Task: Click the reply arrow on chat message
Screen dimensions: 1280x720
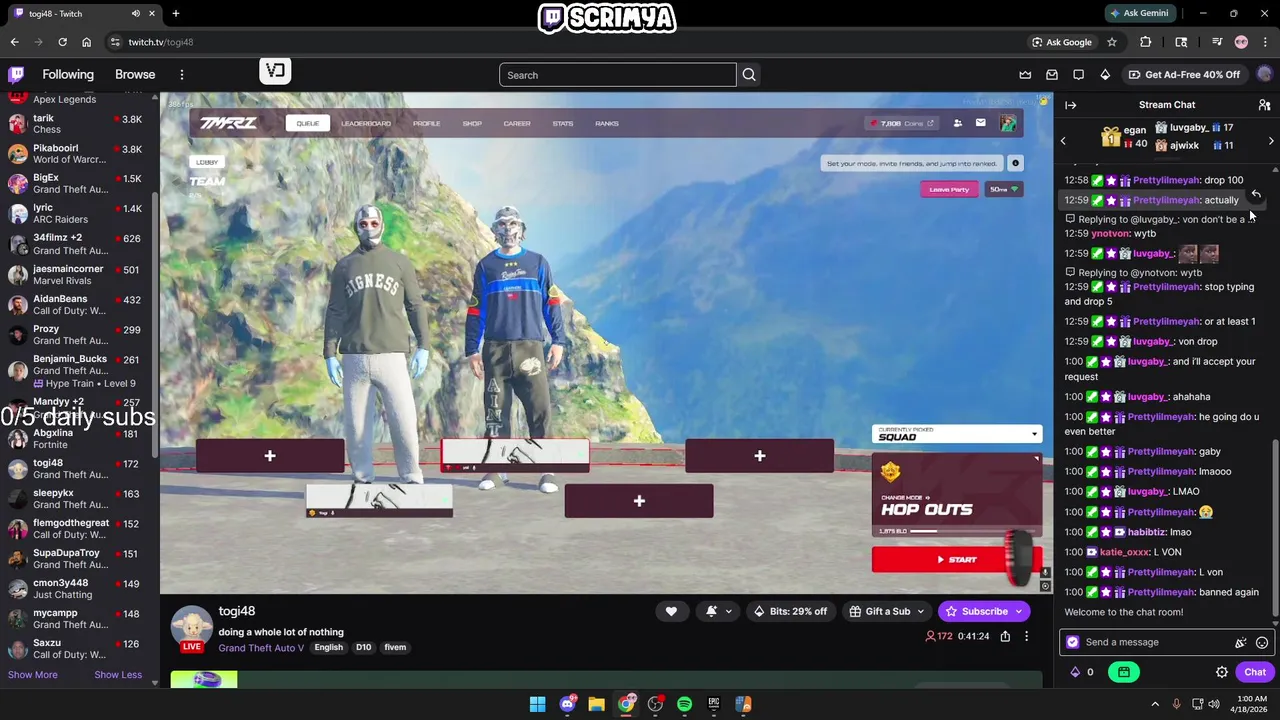Action: coord(1256,194)
